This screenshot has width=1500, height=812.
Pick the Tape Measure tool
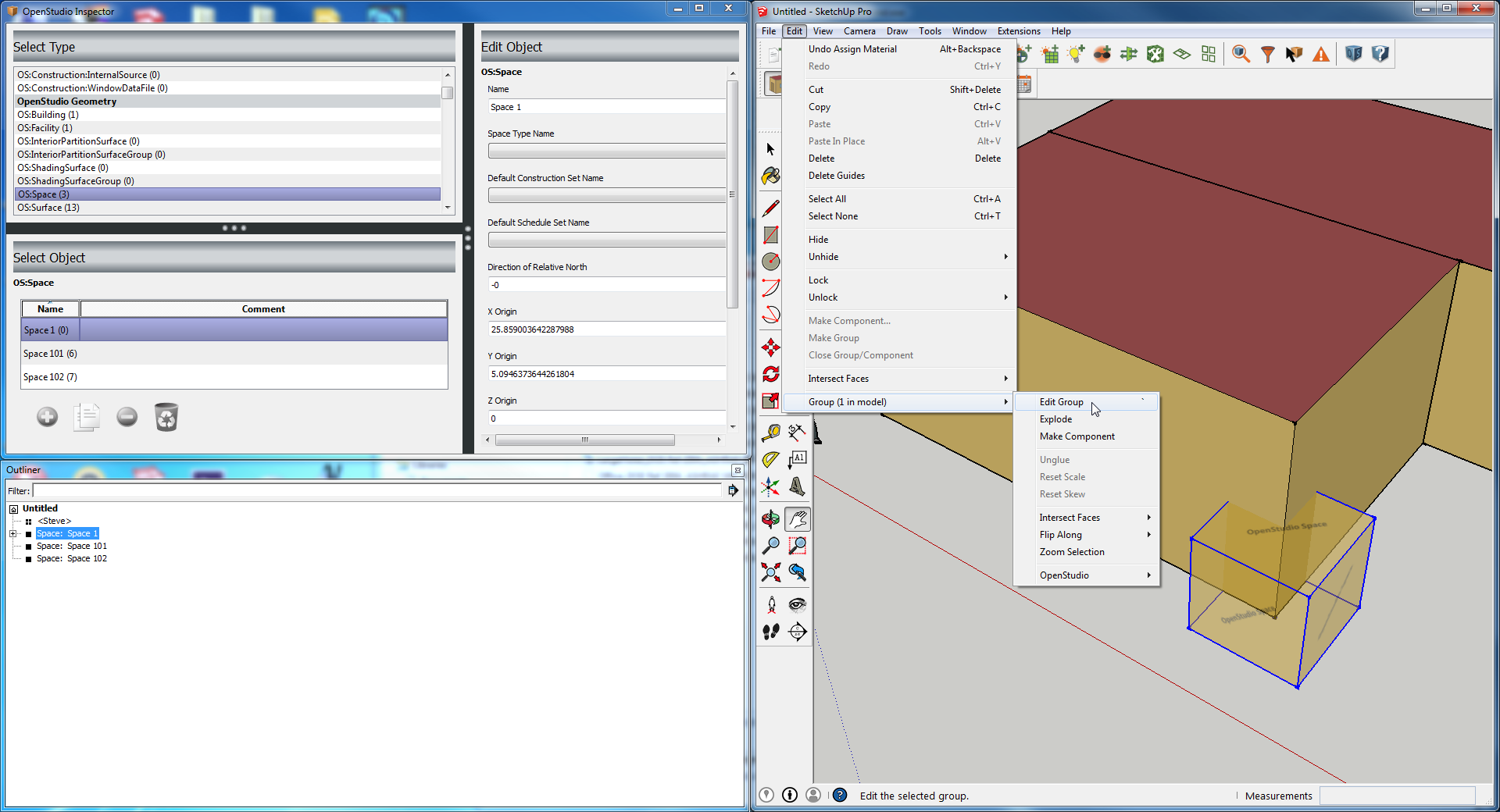point(770,433)
